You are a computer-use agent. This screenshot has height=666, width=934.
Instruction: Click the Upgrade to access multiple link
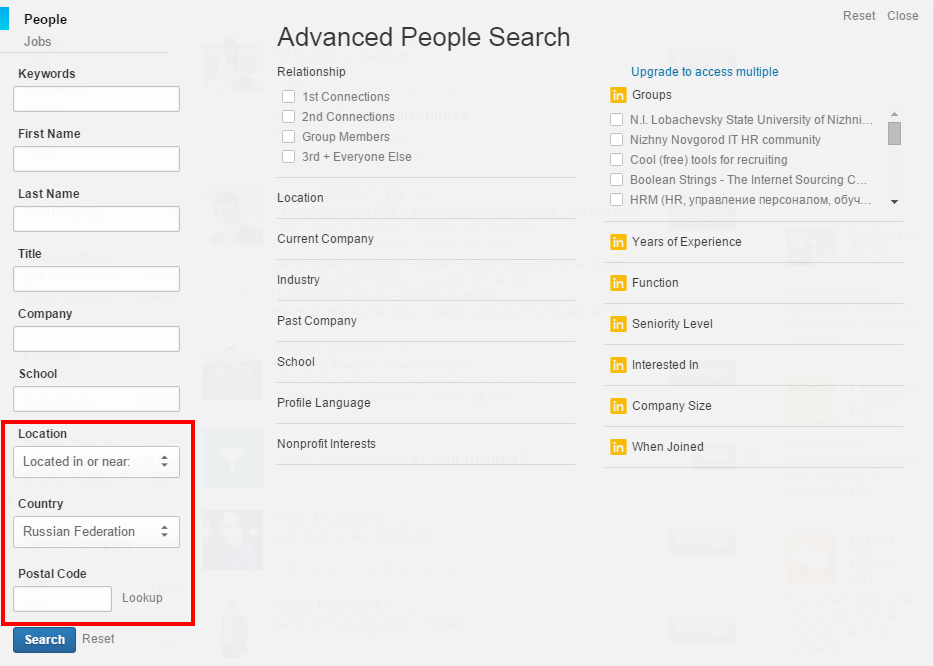point(705,71)
